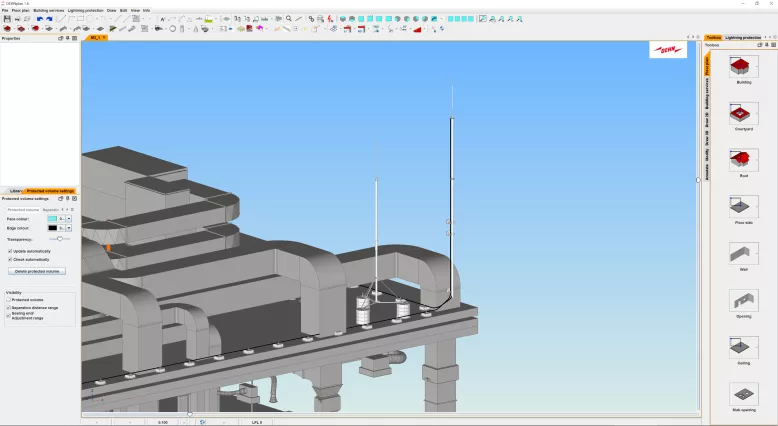This screenshot has height=426, width=778.
Task: Select the Toolbox tab on right panel
Action: coord(713,38)
